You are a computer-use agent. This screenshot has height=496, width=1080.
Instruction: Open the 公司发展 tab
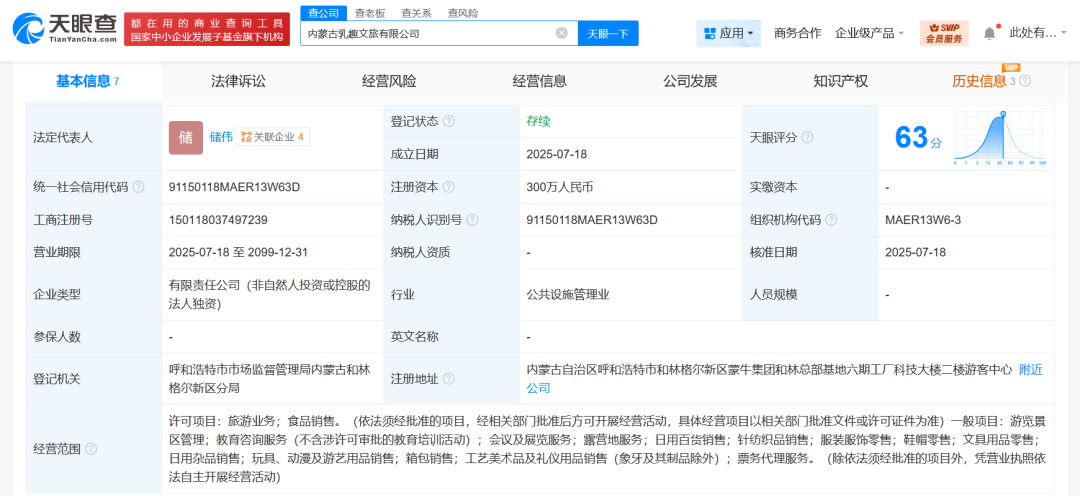pos(690,81)
